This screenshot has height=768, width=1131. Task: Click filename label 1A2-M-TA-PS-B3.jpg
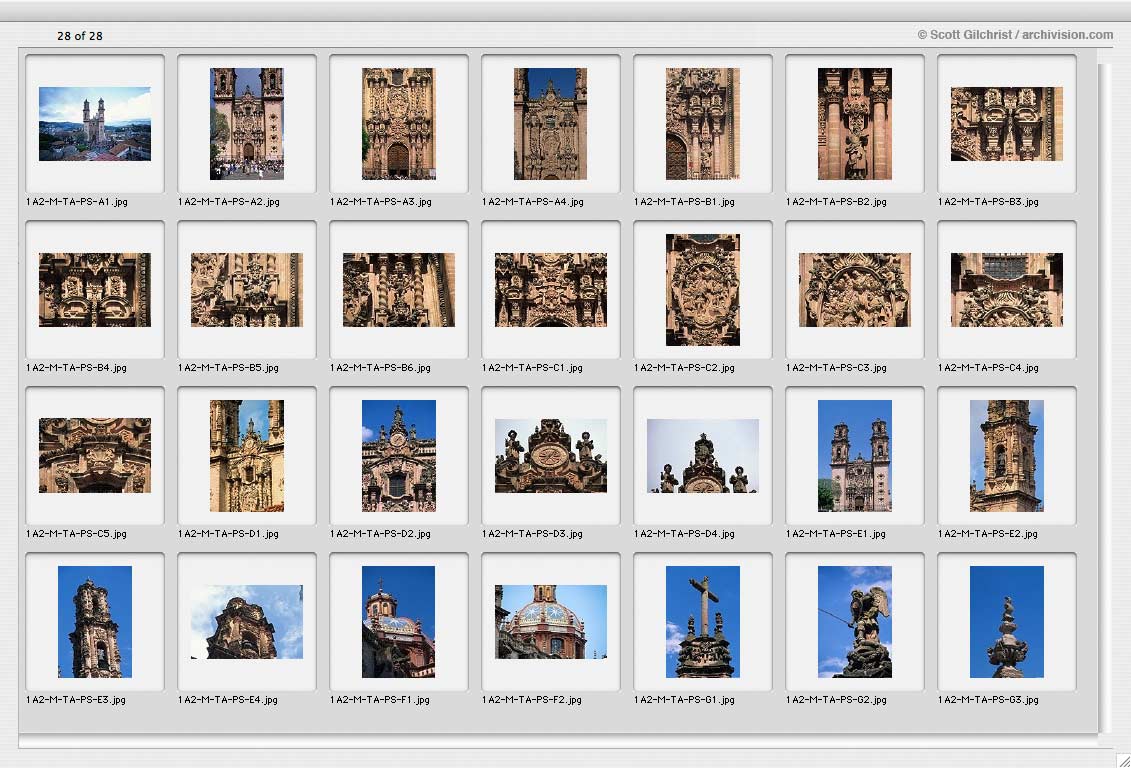(989, 202)
